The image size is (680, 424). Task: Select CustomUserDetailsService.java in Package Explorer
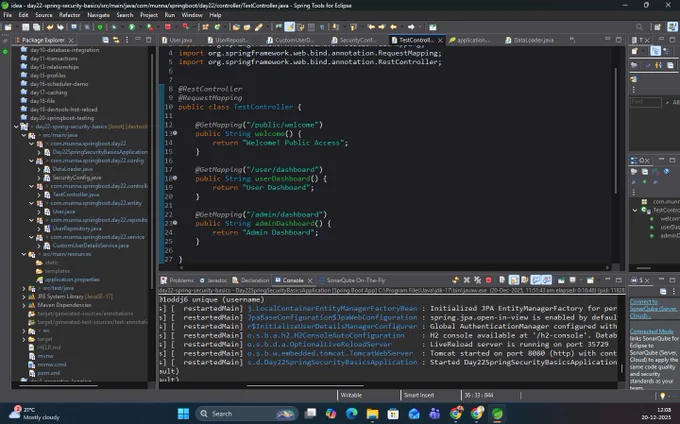click(x=90, y=246)
